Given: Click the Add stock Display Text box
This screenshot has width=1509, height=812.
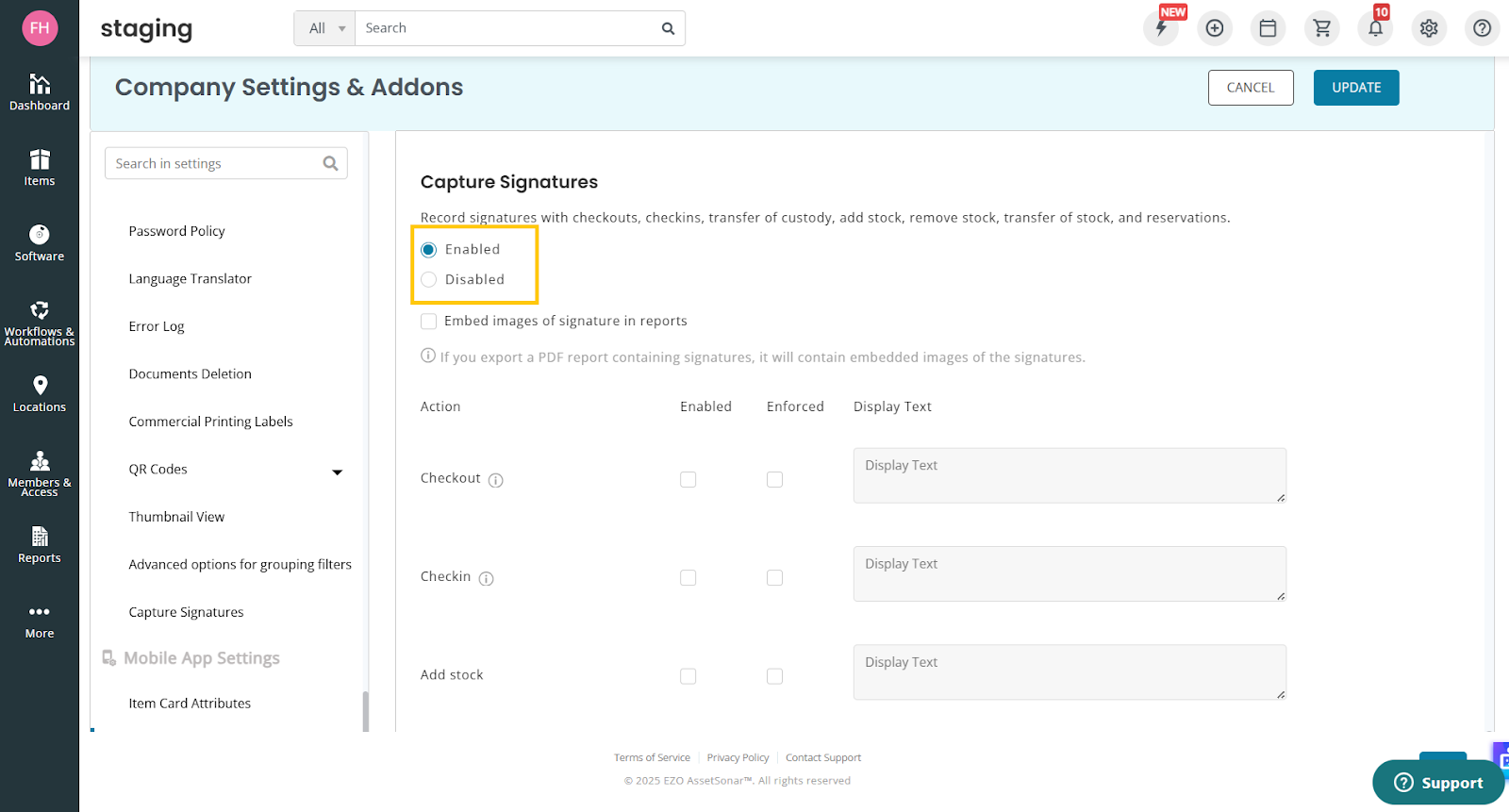Looking at the screenshot, I should (1070, 672).
